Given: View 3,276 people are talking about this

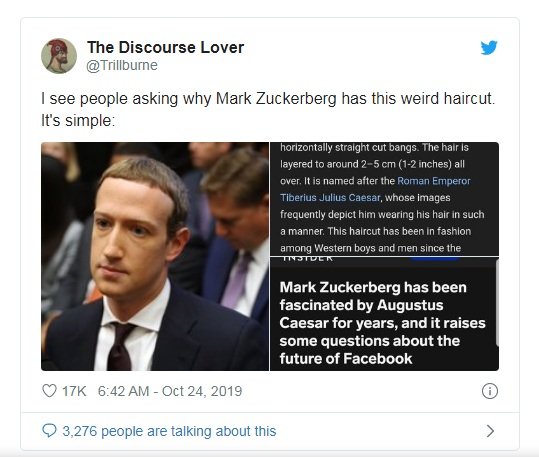Looking at the screenshot, I should click(169, 431).
